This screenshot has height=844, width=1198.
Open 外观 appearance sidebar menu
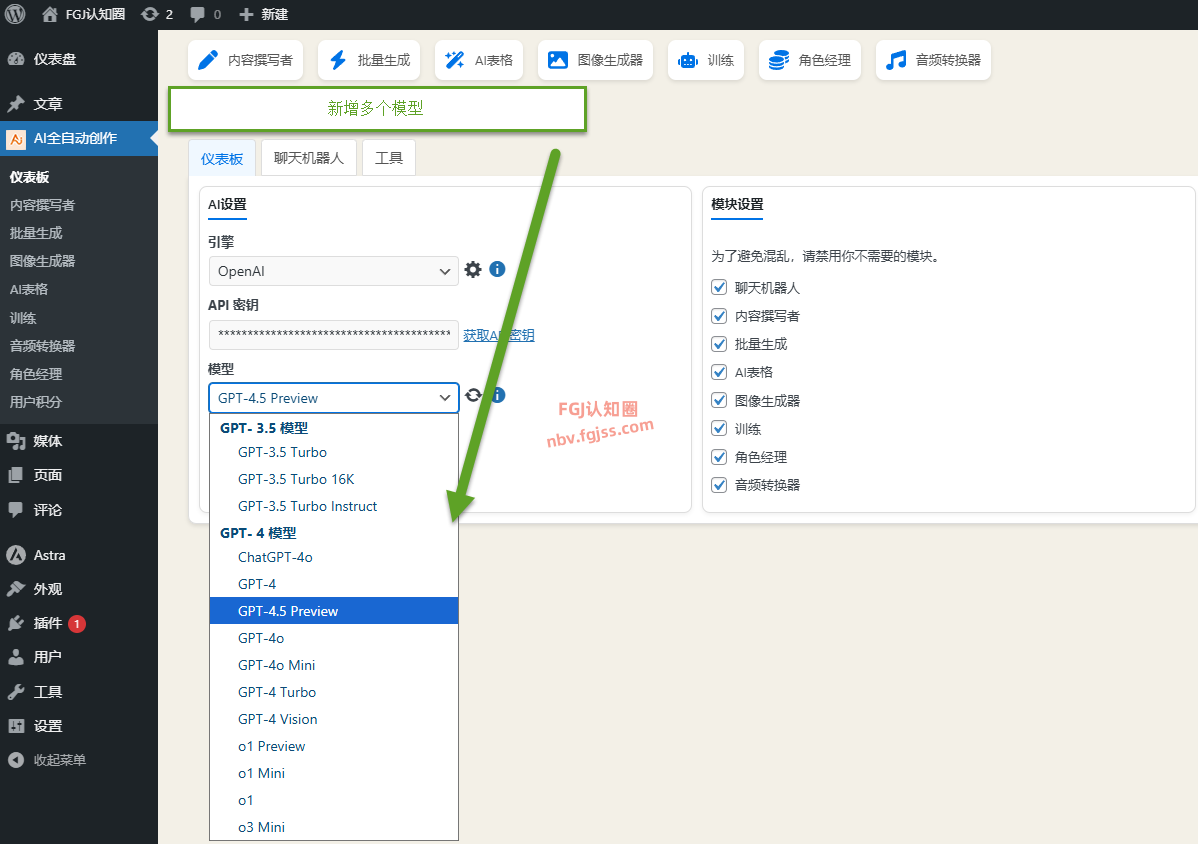[79, 589]
